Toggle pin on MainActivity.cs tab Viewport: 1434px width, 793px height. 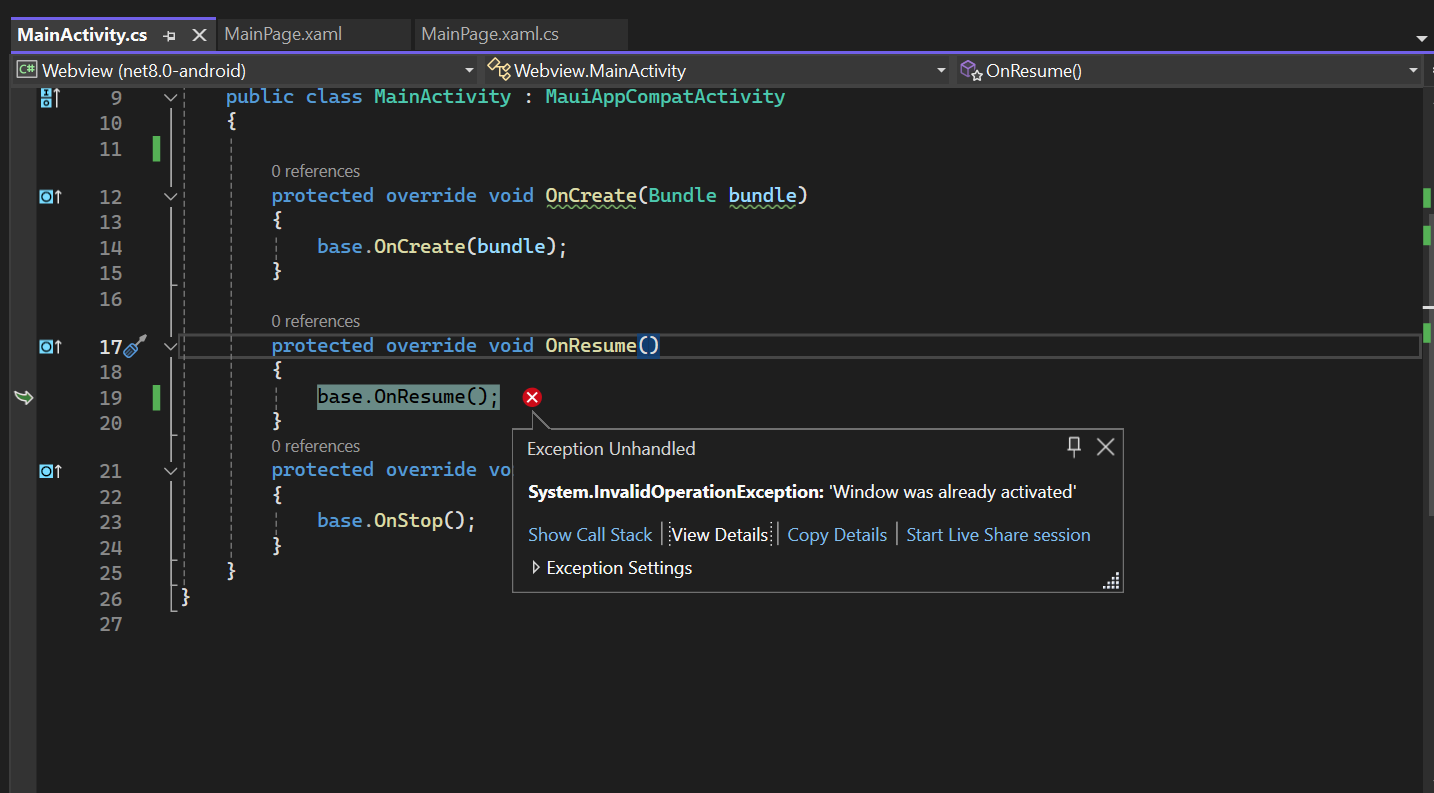[170, 35]
